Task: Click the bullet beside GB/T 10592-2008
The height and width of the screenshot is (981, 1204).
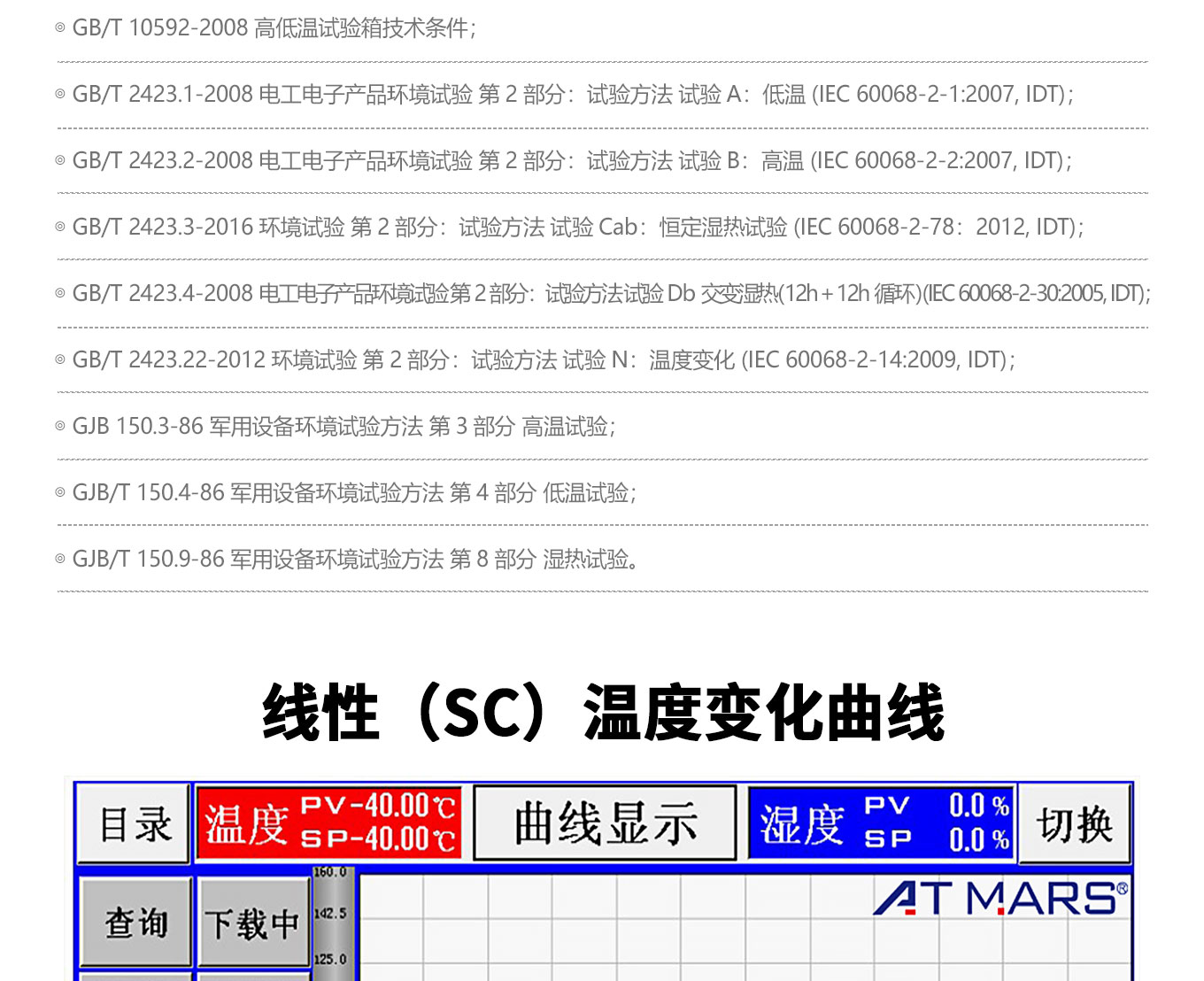Action: click(60, 27)
